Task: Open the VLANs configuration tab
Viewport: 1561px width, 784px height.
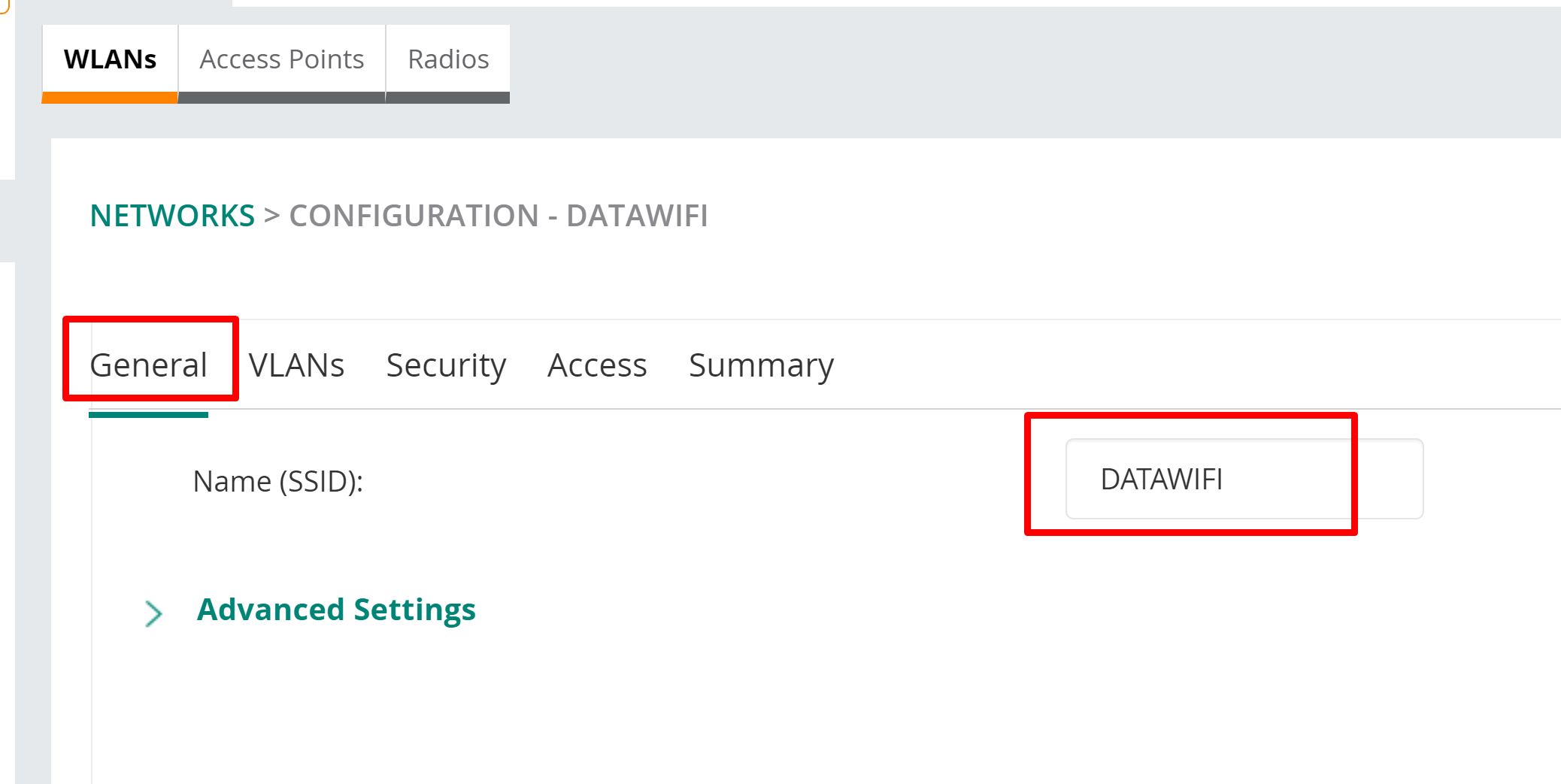Action: click(296, 365)
